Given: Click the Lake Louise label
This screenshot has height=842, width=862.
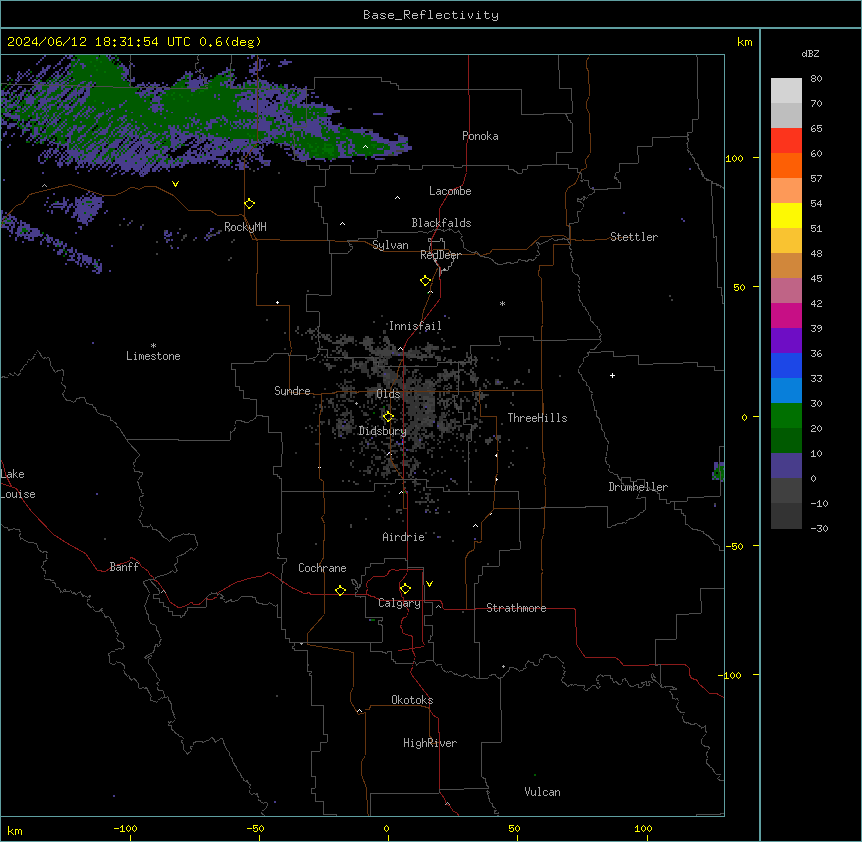Looking at the screenshot, I should (x=18, y=484).
